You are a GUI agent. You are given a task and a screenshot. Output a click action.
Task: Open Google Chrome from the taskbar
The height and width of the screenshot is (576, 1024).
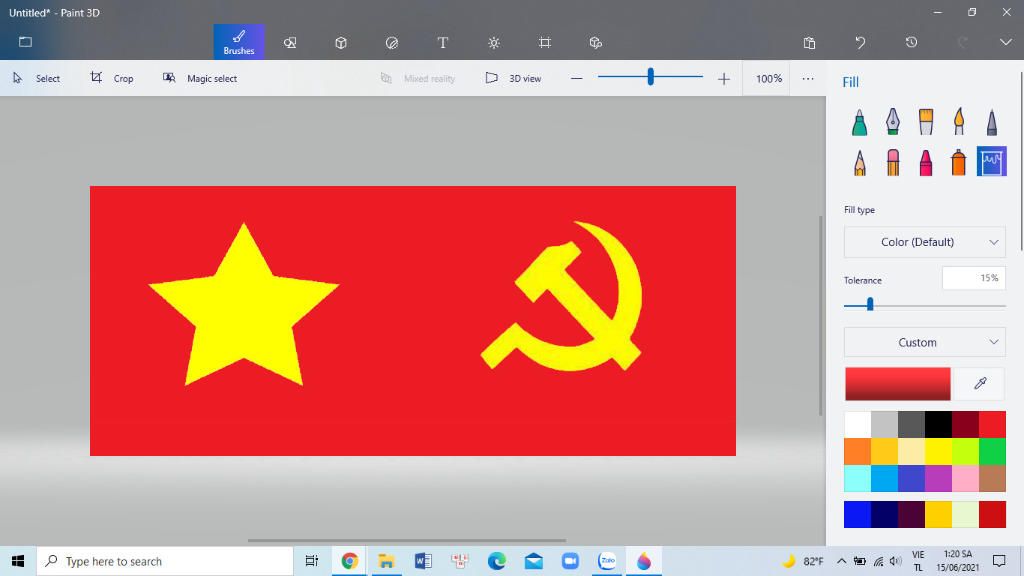[349, 561]
